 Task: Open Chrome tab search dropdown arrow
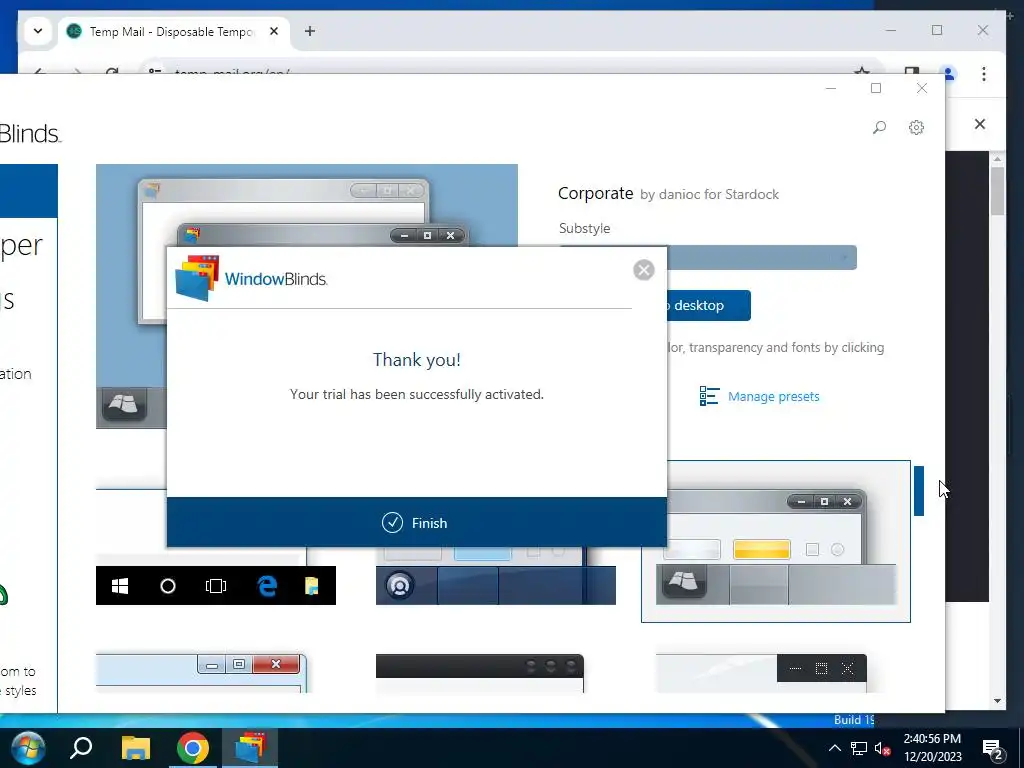38,31
